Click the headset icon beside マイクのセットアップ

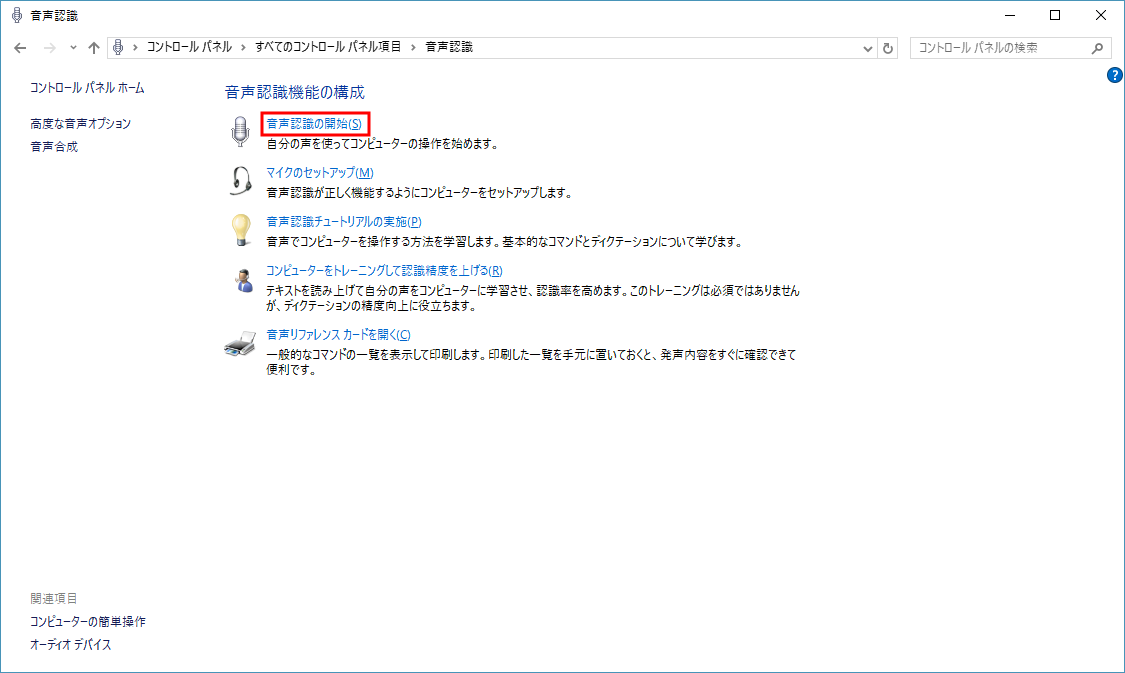point(241,181)
